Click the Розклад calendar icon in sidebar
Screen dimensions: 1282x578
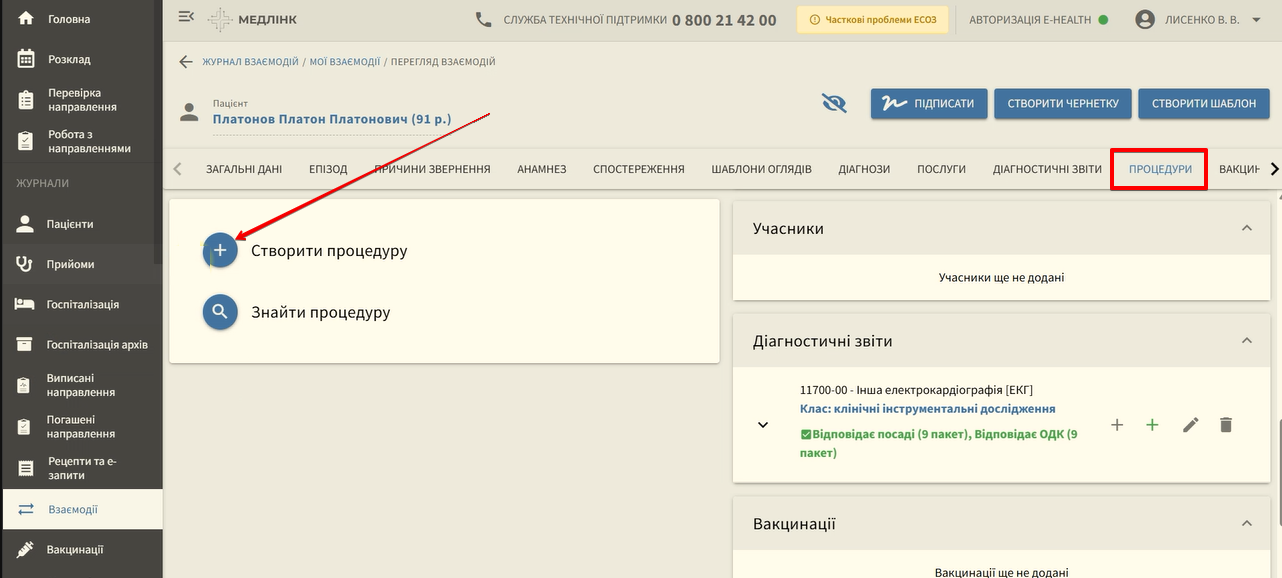tap(26, 59)
